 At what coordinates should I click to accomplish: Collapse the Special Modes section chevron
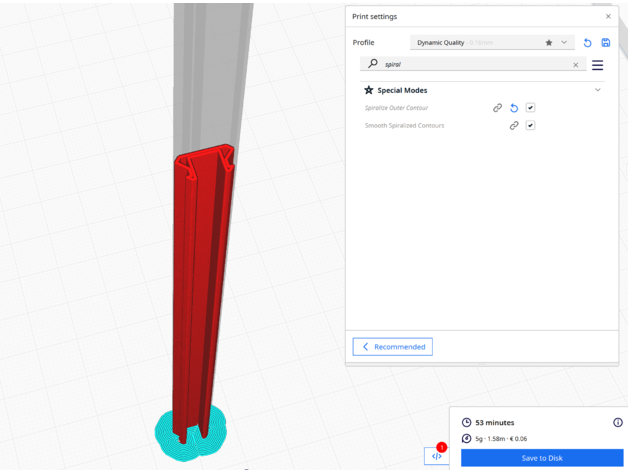point(598,90)
